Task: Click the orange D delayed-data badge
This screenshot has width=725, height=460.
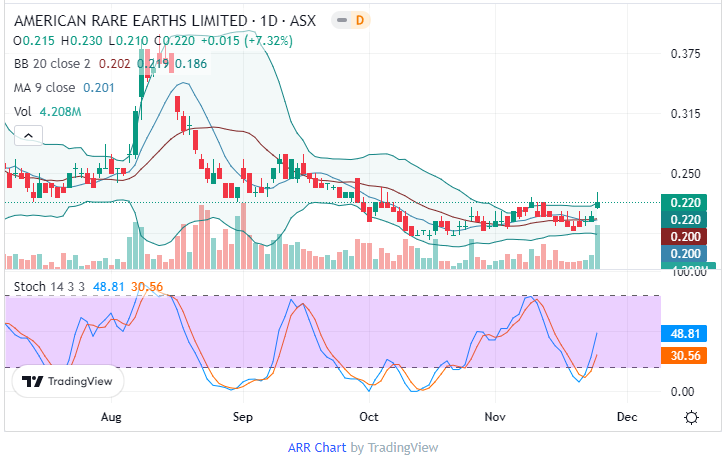Action: pos(361,20)
